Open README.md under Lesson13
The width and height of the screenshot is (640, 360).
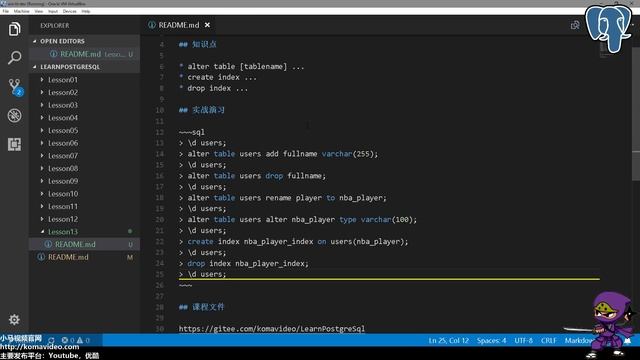click(84, 244)
